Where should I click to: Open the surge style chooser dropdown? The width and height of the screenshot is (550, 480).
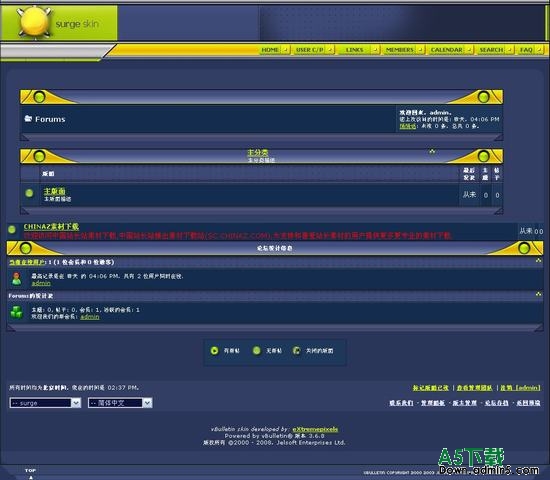tap(45, 403)
